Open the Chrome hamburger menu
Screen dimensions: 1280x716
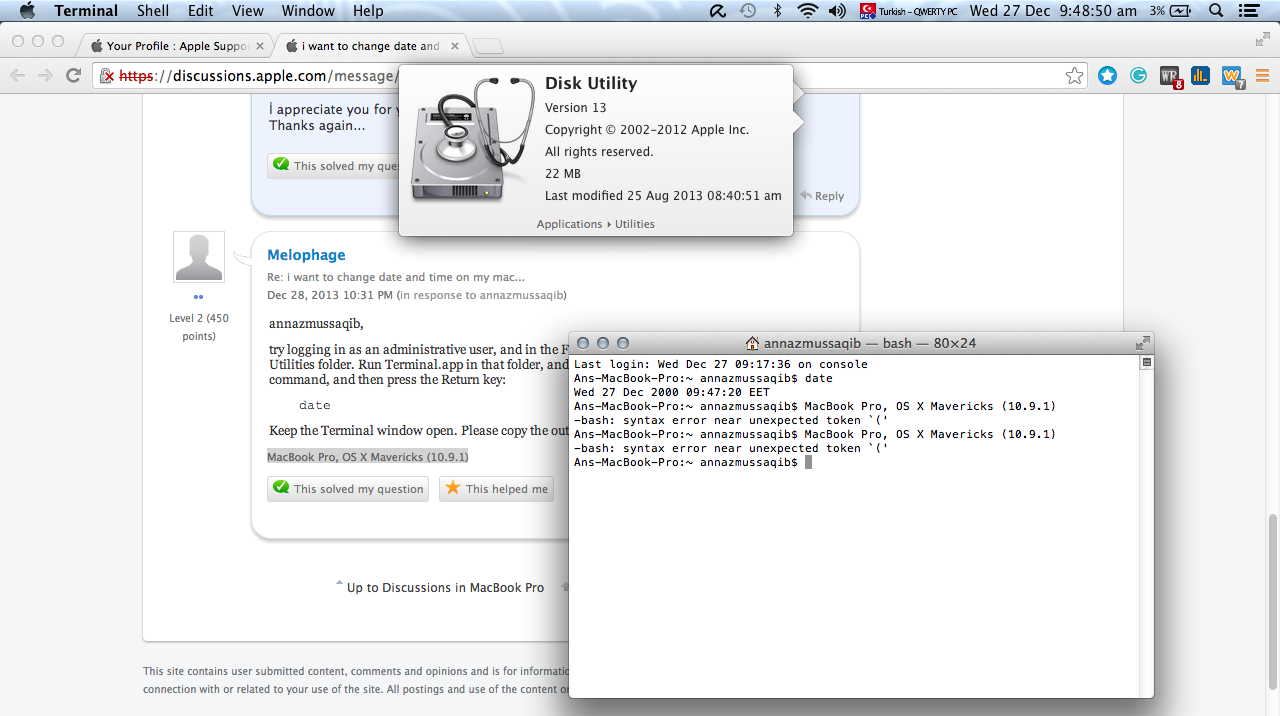click(x=1262, y=75)
